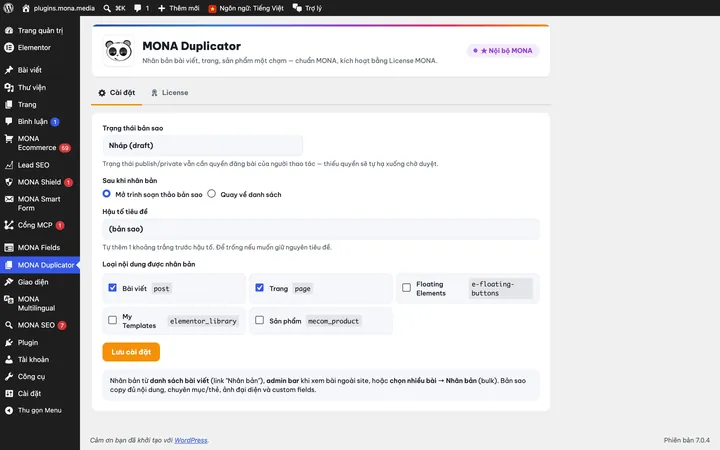Open Trạng thái bản sao dropdown
The width and height of the screenshot is (720, 450).
coord(202,146)
